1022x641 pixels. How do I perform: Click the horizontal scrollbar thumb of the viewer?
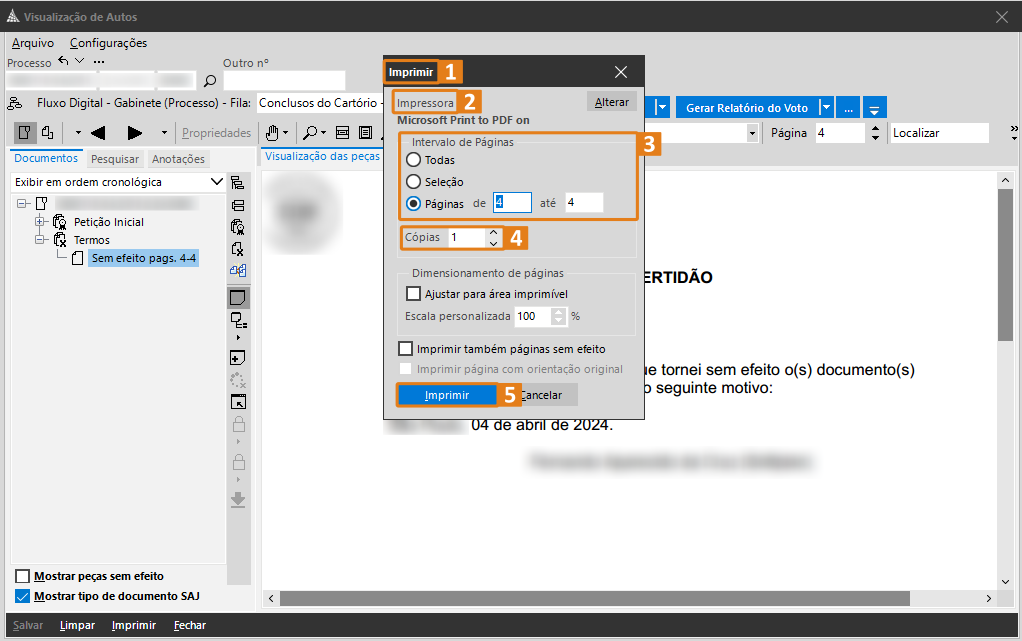(x=594, y=598)
